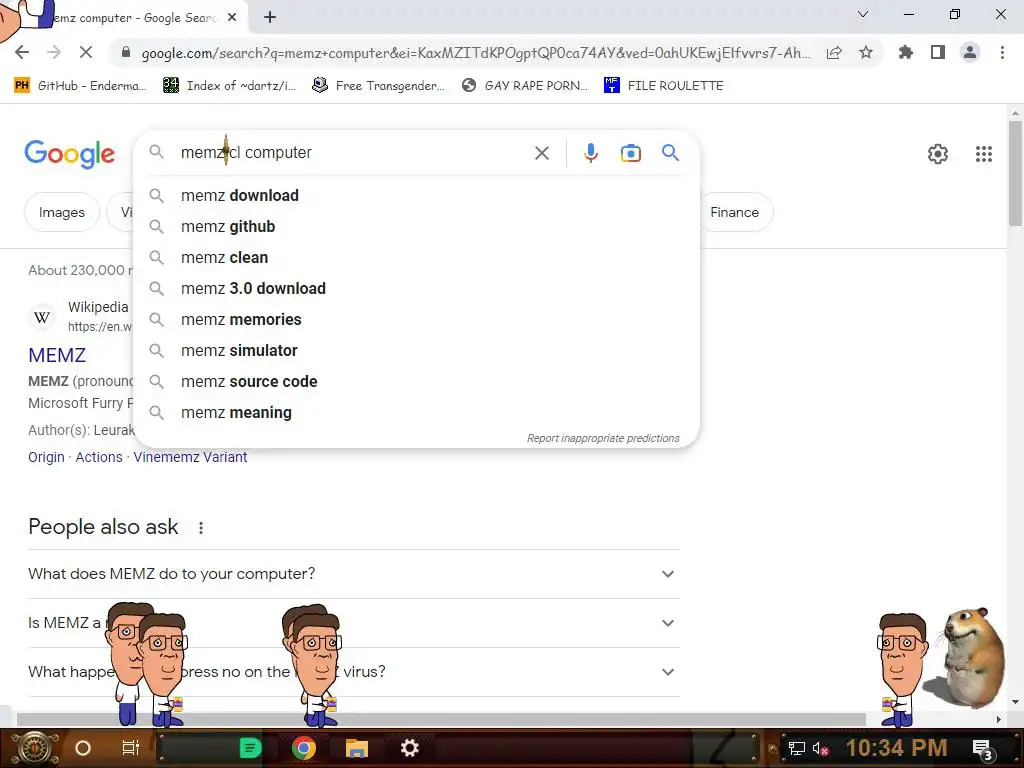The height and width of the screenshot is (768, 1024).
Task: Open MEMZ Wikipedia result title
Action: 57,355
